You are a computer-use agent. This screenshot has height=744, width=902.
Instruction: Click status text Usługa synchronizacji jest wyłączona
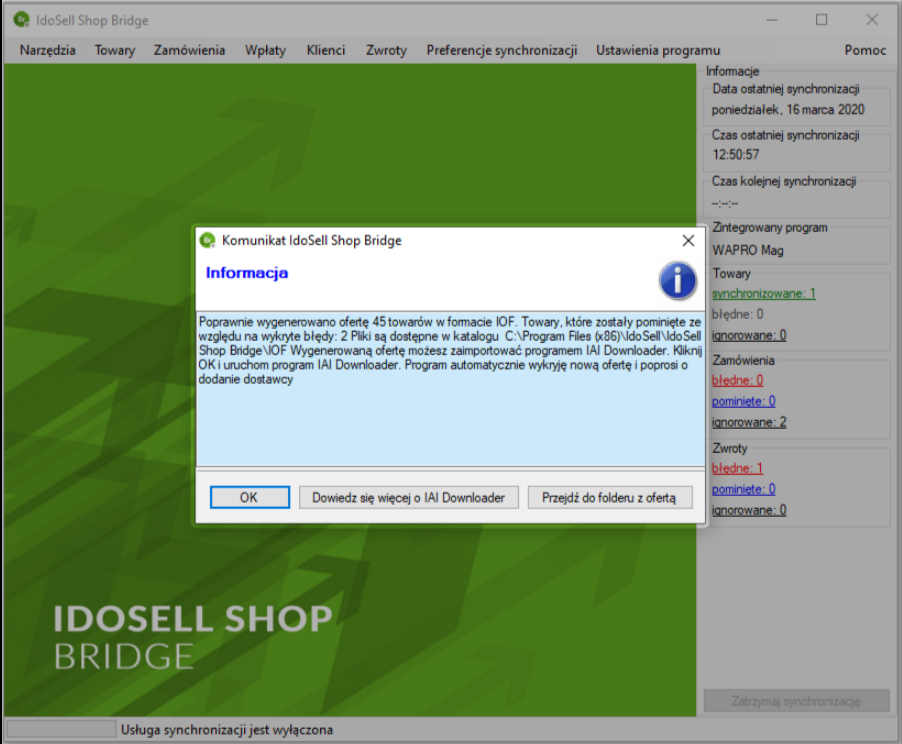(227, 730)
